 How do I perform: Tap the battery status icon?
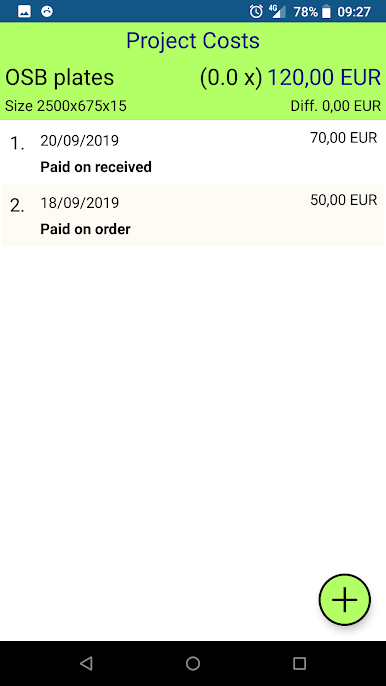coord(326,12)
